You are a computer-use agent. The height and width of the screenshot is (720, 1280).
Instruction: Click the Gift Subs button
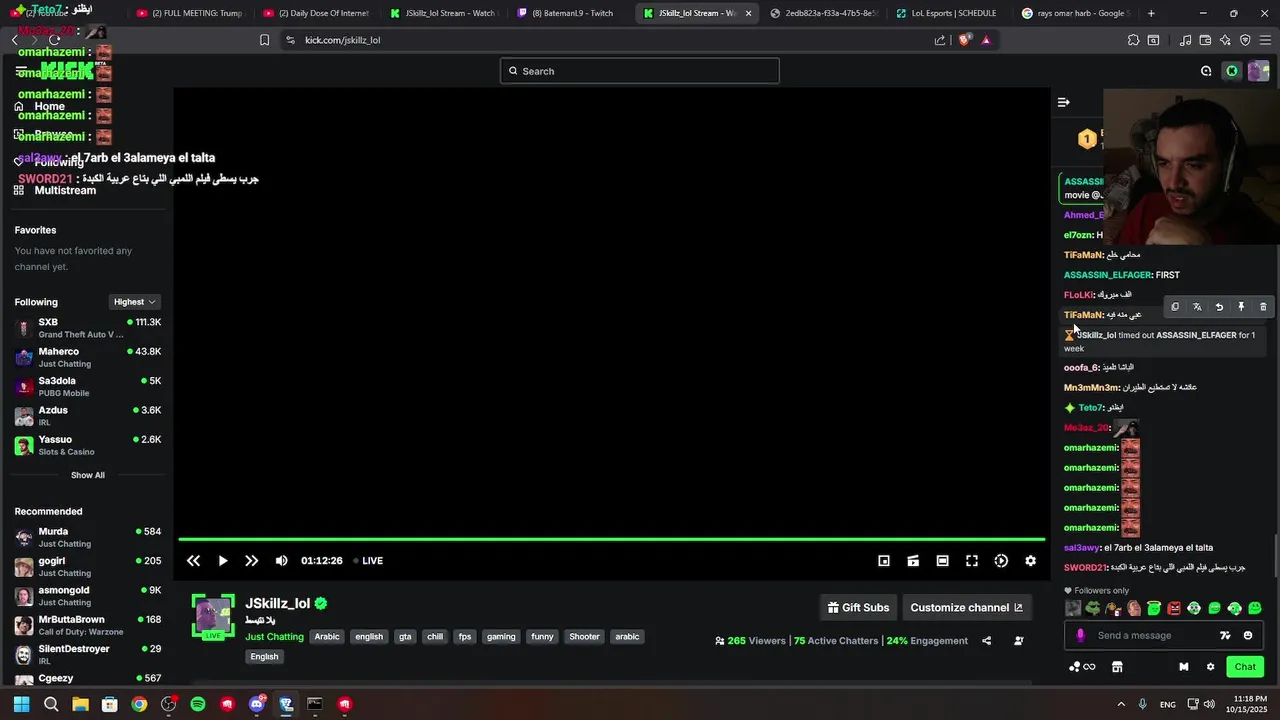(859, 607)
